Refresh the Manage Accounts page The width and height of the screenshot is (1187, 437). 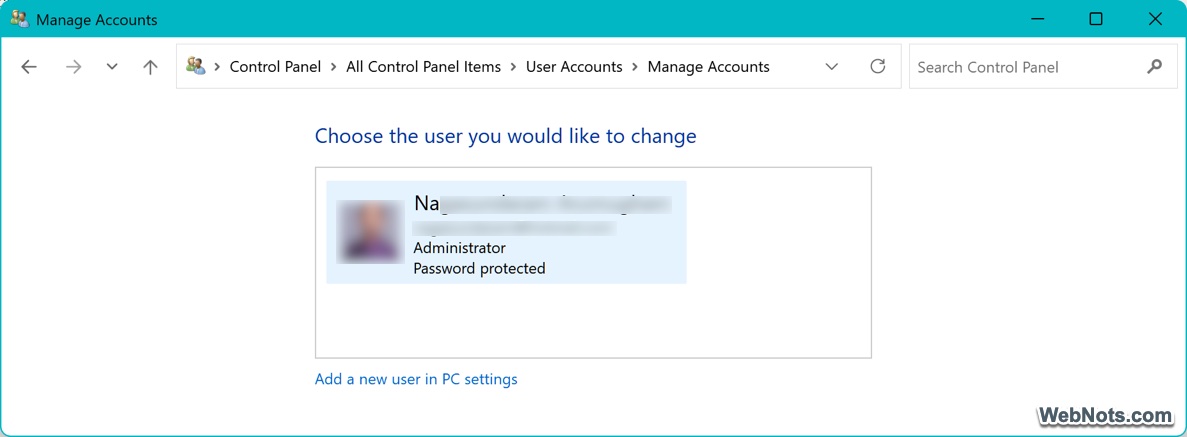click(878, 67)
